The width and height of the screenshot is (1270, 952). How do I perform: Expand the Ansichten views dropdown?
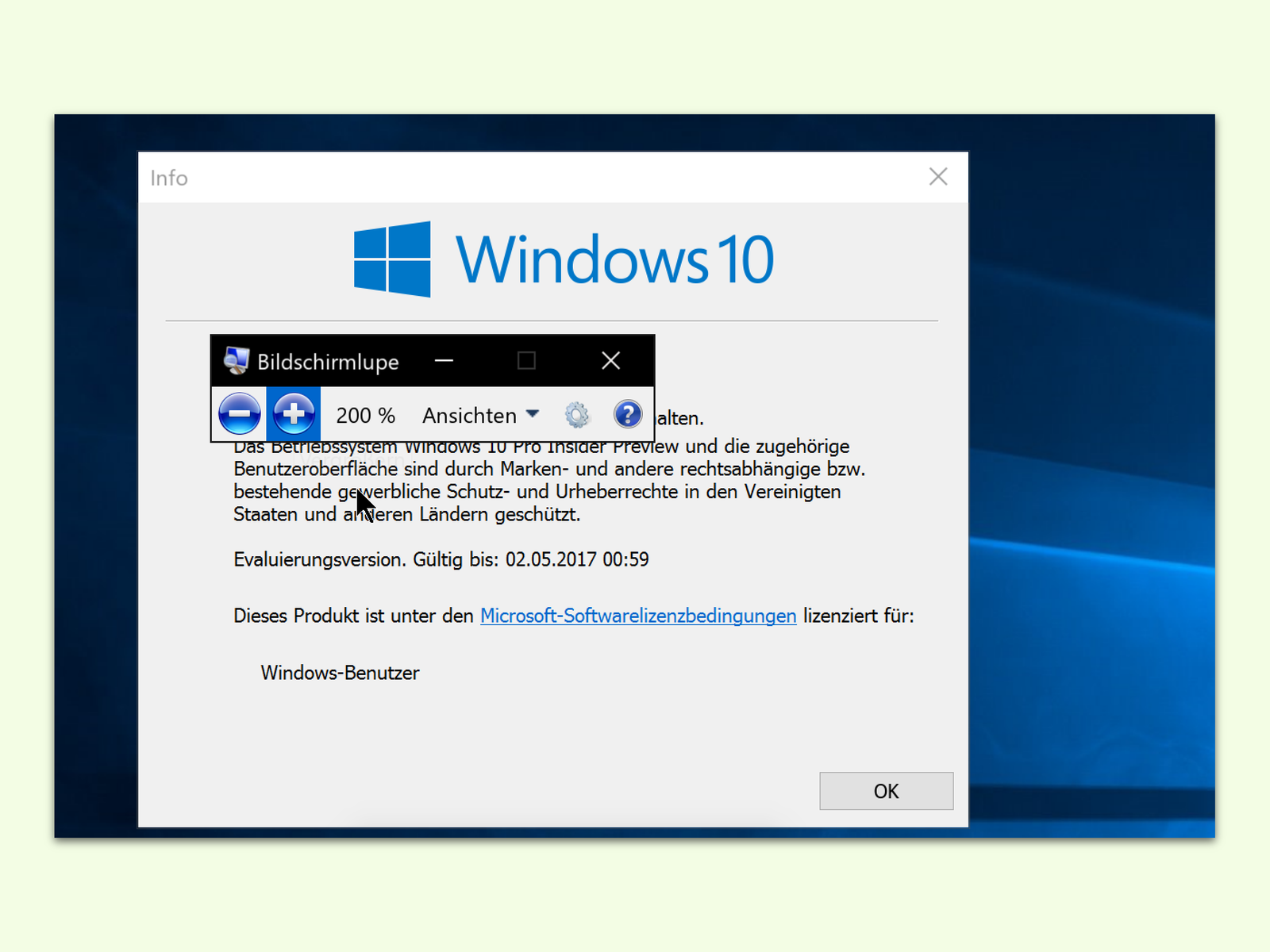pyautogui.click(x=481, y=415)
